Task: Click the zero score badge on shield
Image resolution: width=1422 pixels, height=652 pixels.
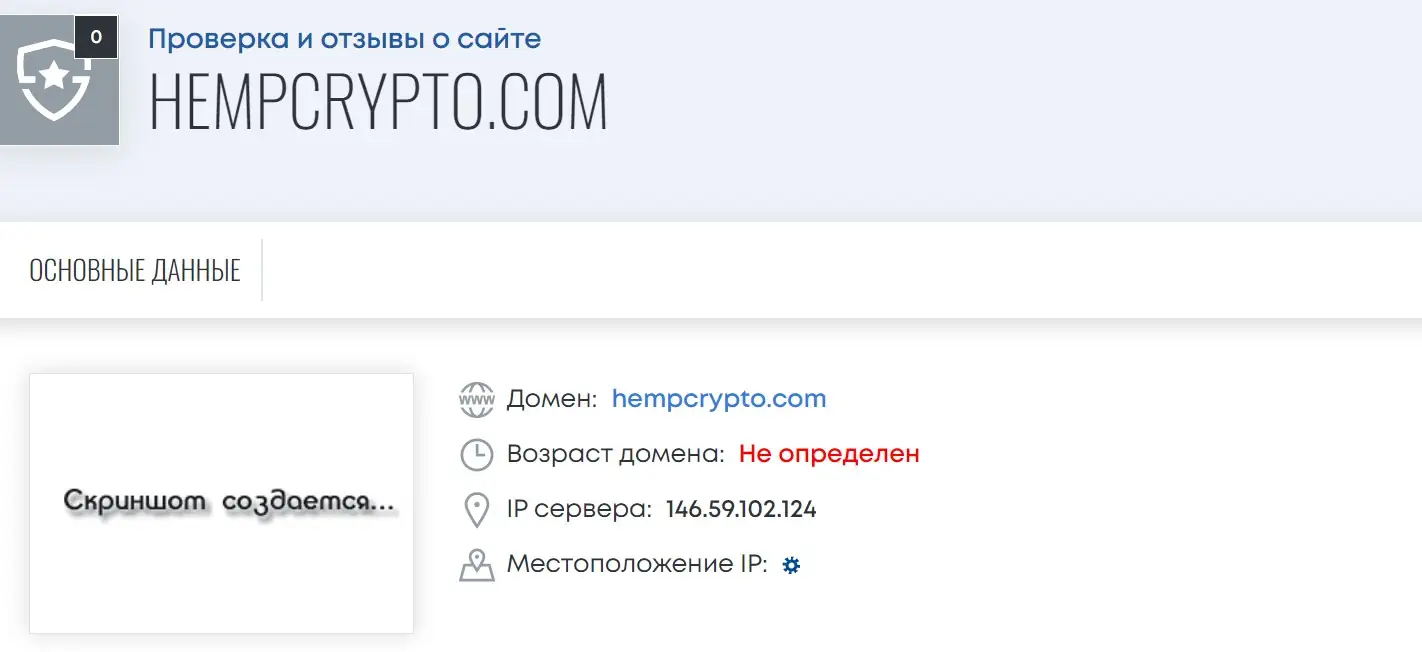Action: (96, 37)
